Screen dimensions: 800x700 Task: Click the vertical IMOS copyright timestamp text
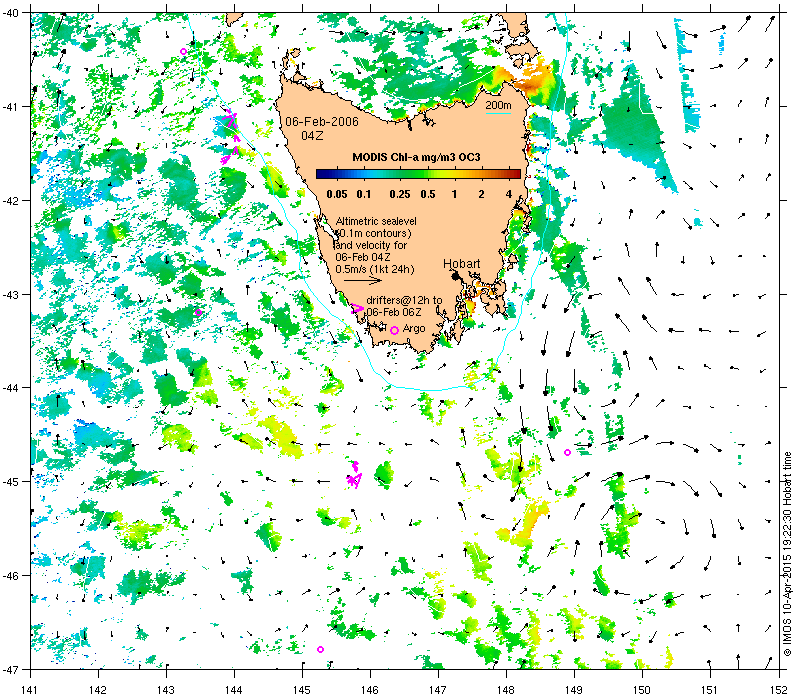[787, 555]
